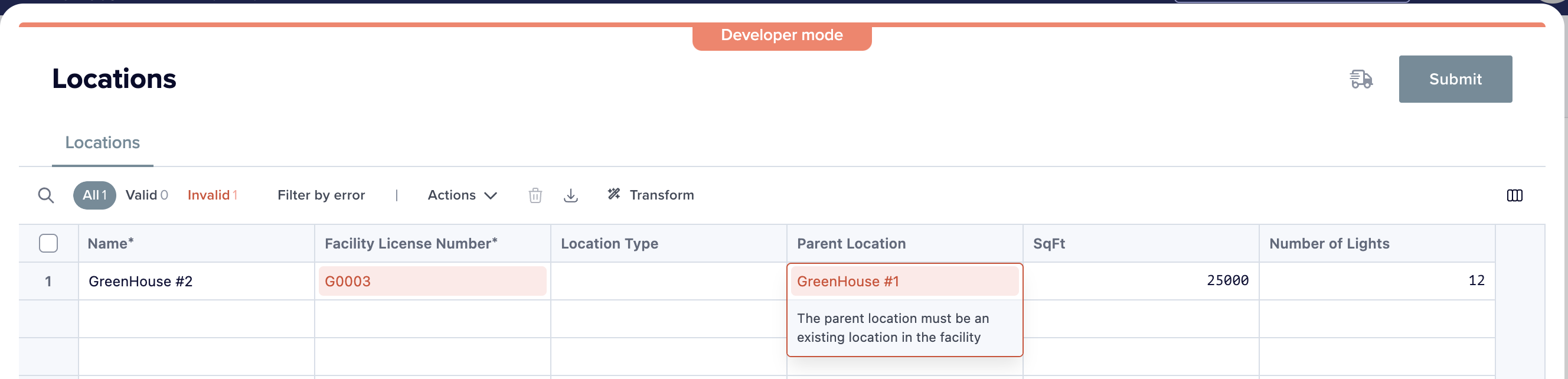Select row number 1
This screenshot has width=1568, height=379.
48,281
